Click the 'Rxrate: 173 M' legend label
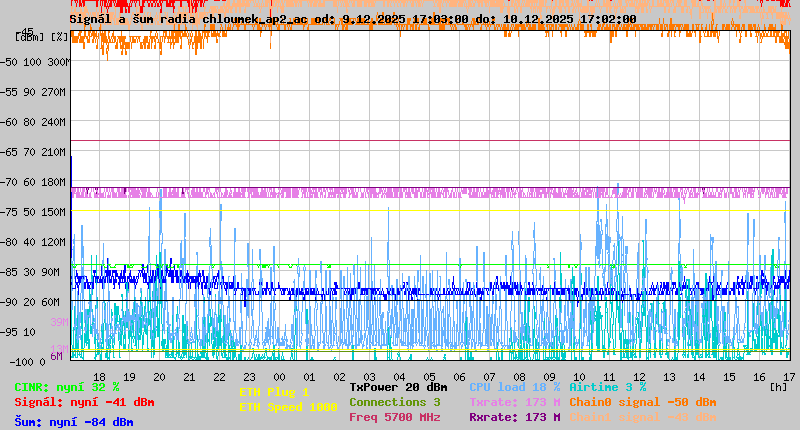The height and width of the screenshot is (430, 800). click(515, 417)
